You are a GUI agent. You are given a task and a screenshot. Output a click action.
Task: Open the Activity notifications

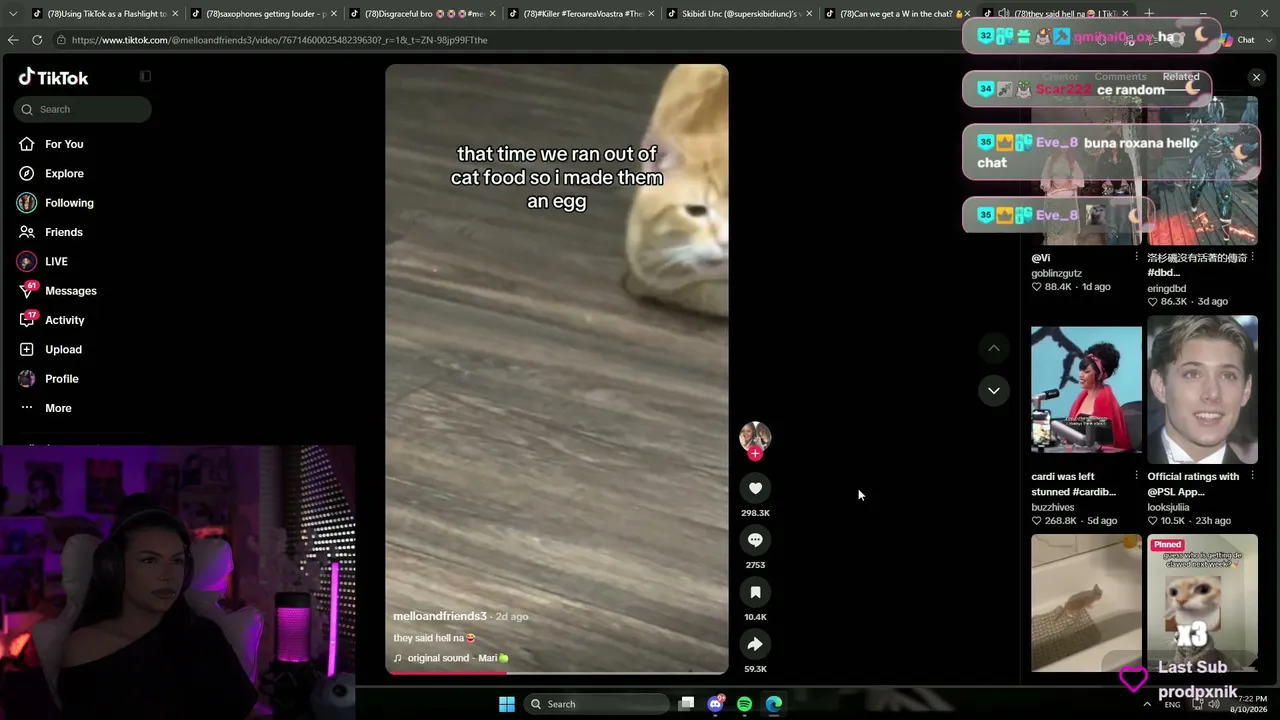point(64,320)
